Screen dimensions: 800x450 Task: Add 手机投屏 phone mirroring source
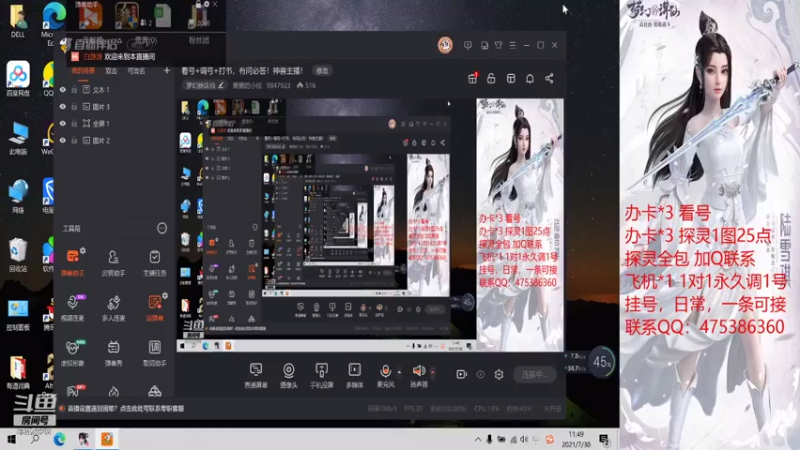pos(321,375)
